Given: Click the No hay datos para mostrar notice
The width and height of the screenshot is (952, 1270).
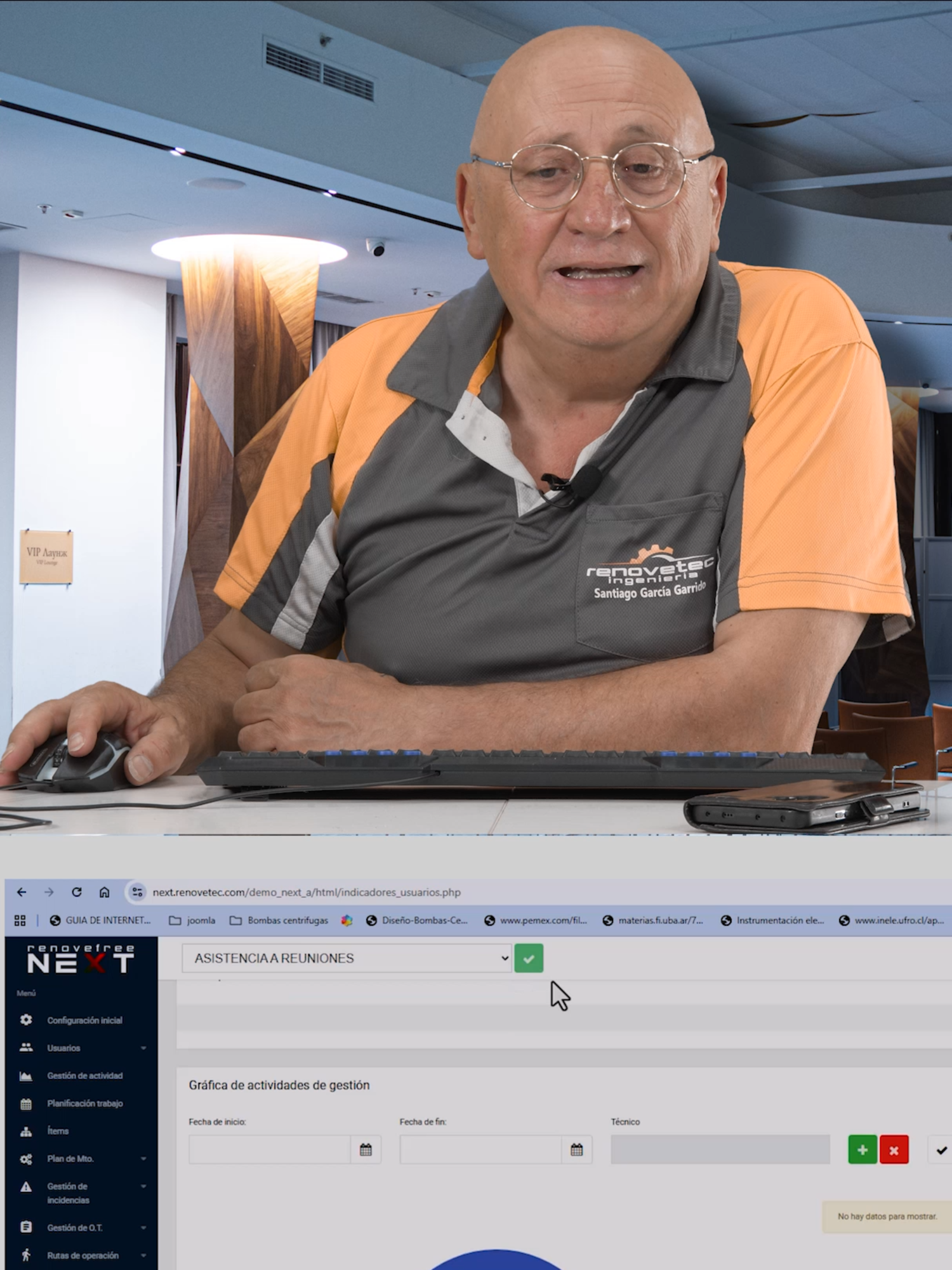Looking at the screenshot, I should [887, 1217].
